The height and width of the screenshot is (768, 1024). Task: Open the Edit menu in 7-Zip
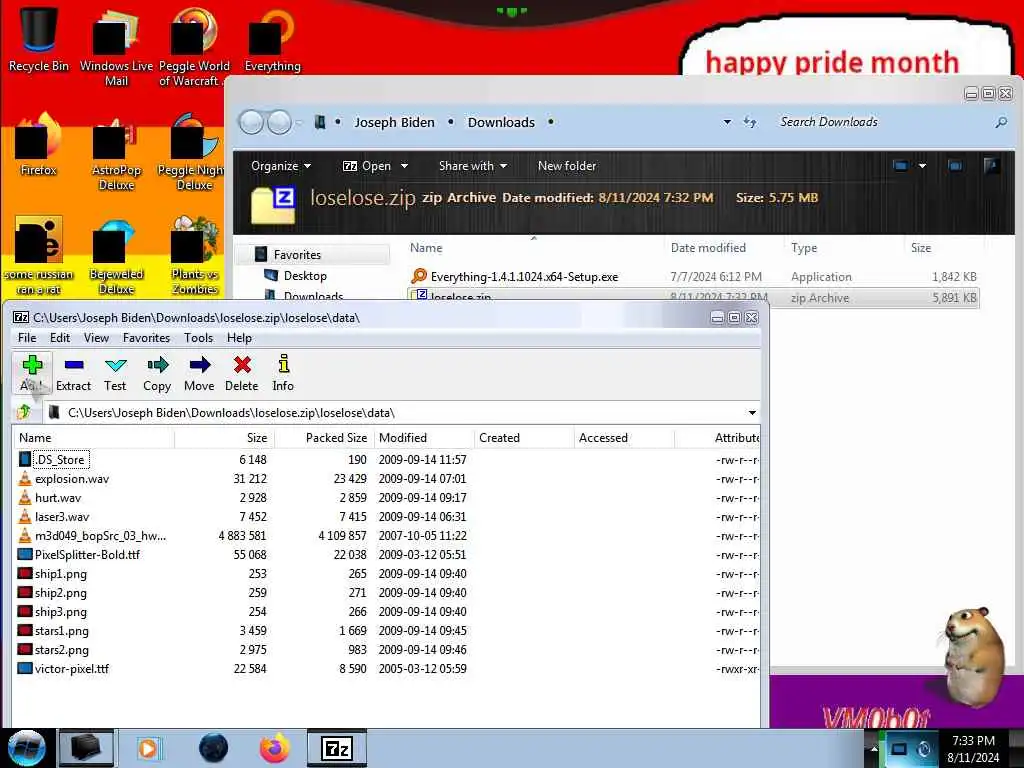click(x=59, y=338)
